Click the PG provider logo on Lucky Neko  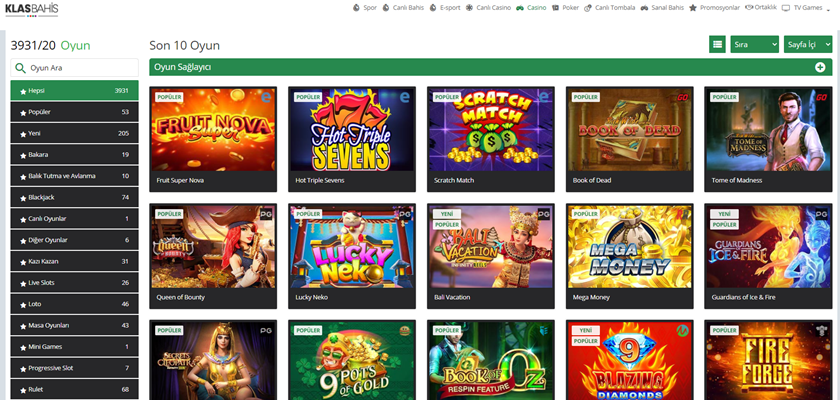(405, 214)
